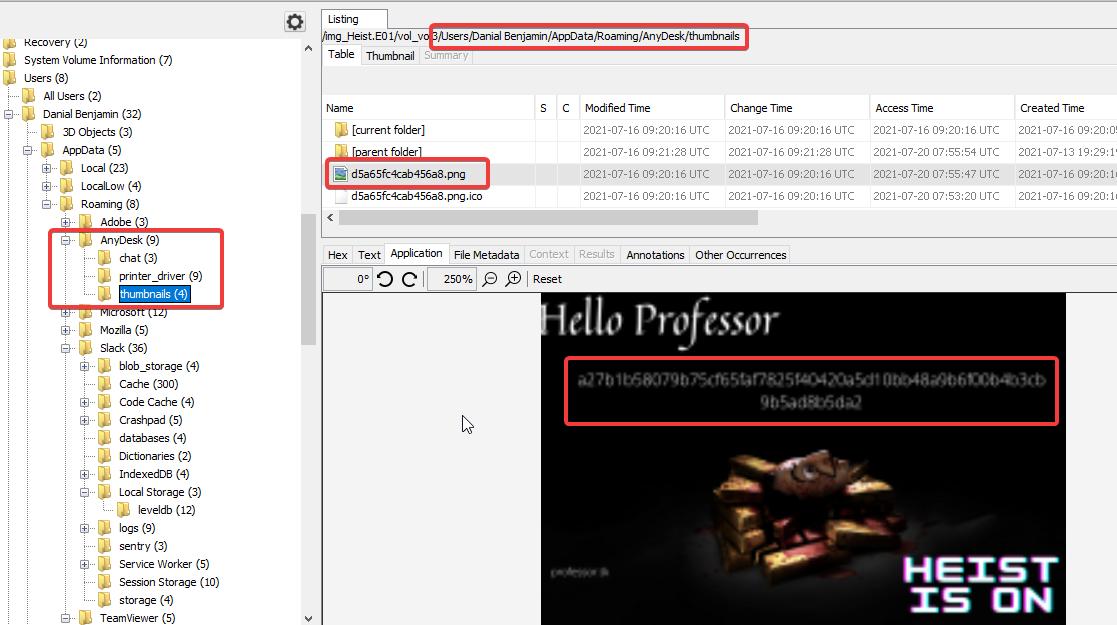Click the Slack folder icon in tree
This screenshot has width=1117, height=625.
(x=86, y=348)
